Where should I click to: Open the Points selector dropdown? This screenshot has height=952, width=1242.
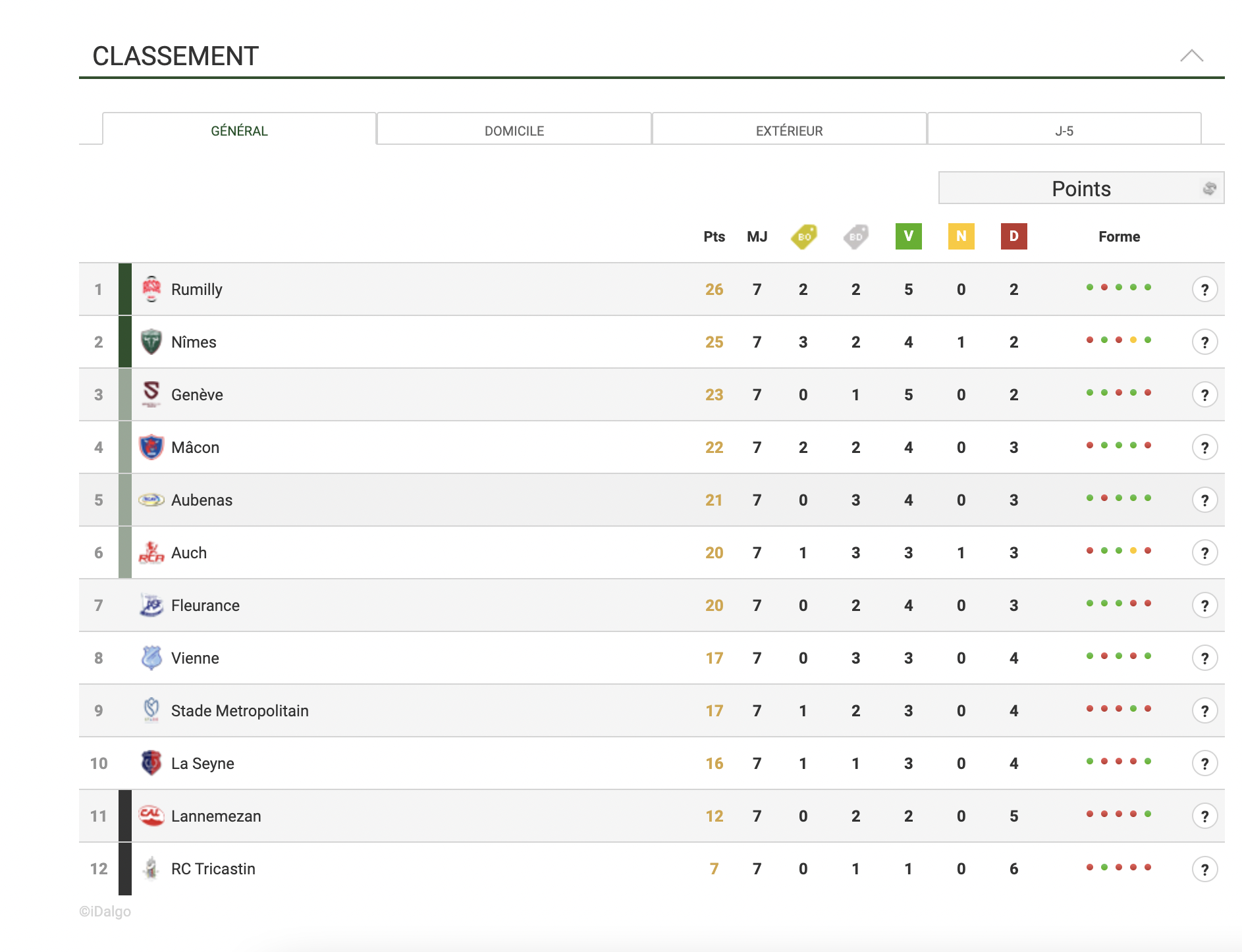[x=1081, y=188]
